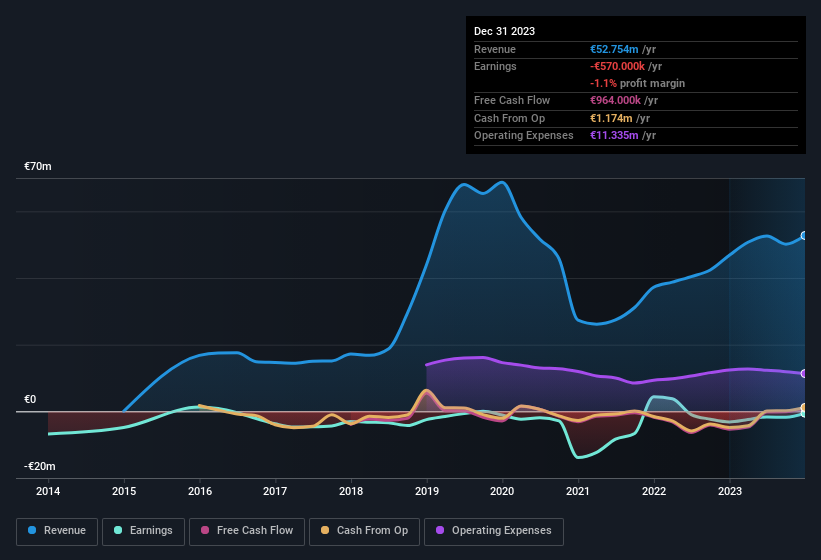Click the teal Earnings legend dot
Image resolution: width=821 pixels, height=560 pixels.
[119, 531]
